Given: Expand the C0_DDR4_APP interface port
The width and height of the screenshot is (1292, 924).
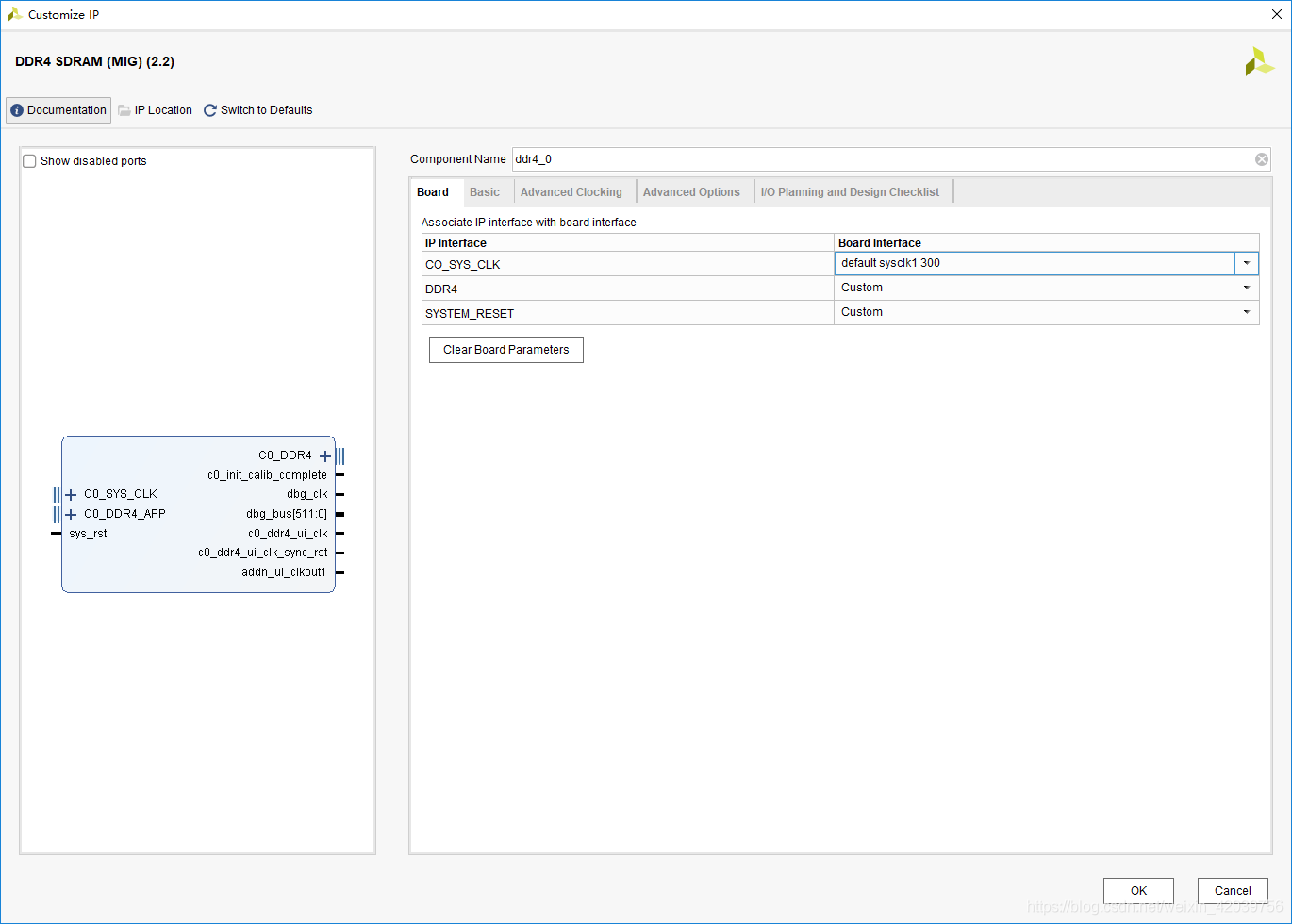Looking at the screenshot, I should (x=71, y=515).
